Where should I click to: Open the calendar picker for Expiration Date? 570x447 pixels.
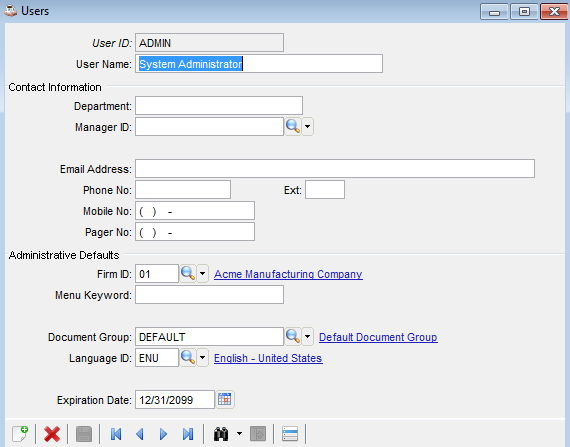[225, 399]
